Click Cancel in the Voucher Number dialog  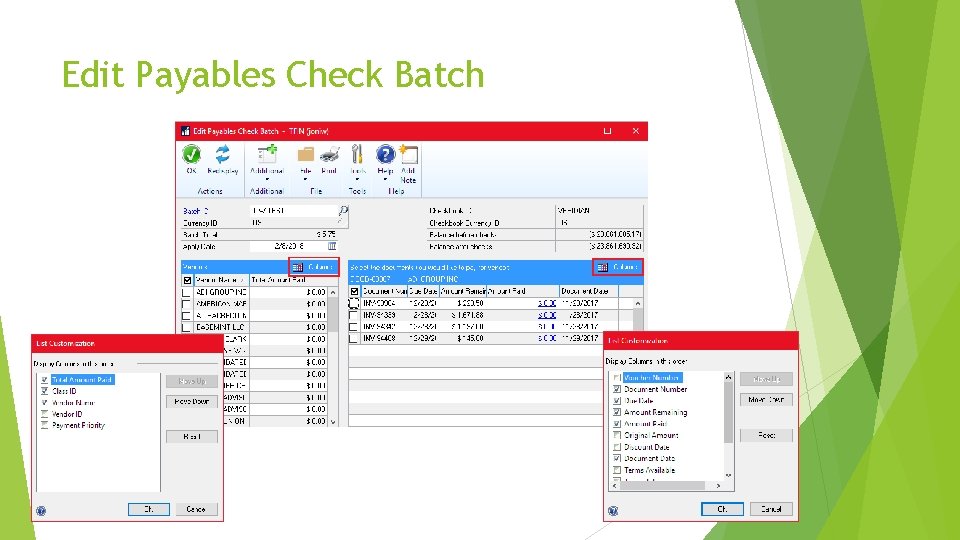tap(771, 509)
